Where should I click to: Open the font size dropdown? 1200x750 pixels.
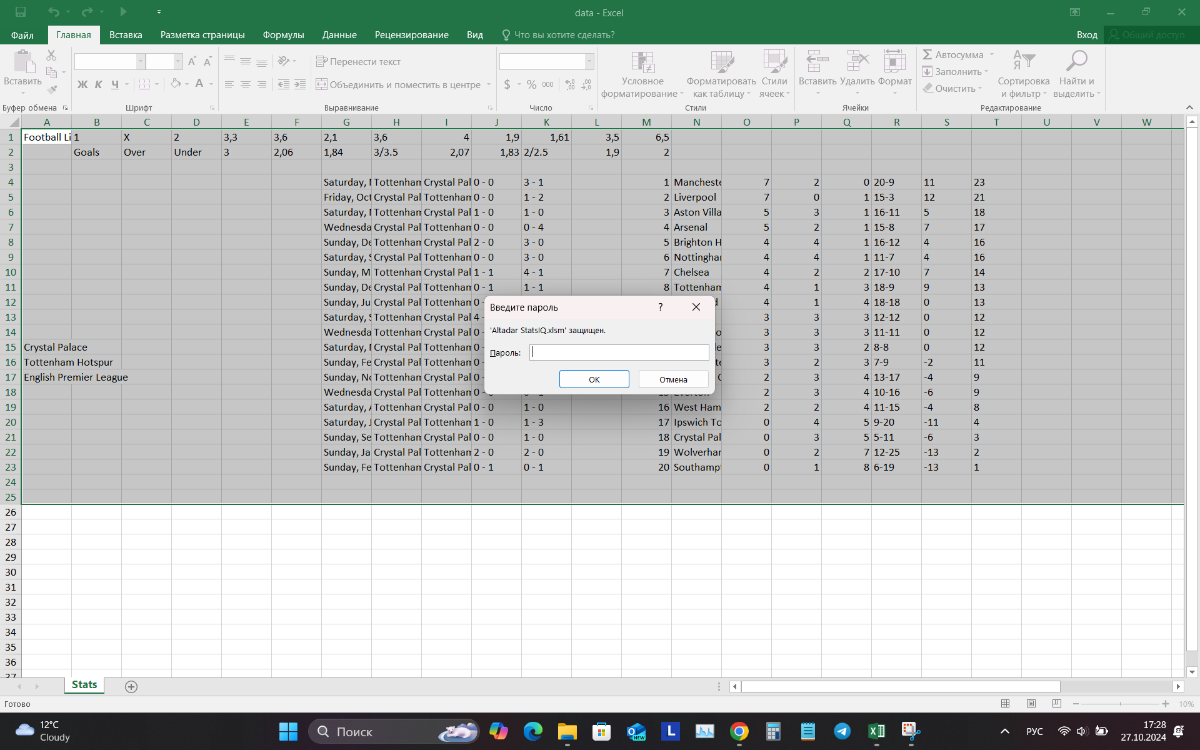pos(176,61)
